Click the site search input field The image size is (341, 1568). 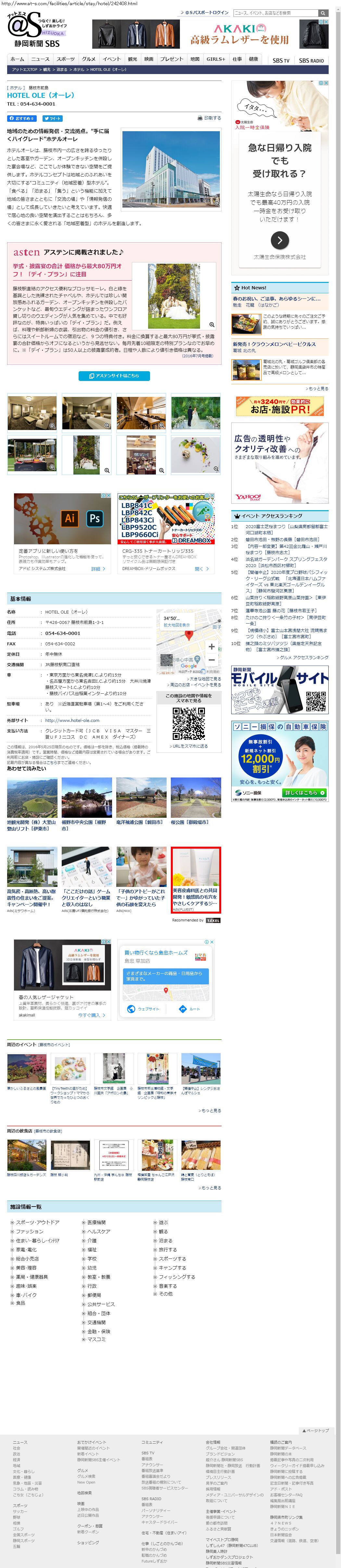pyautogui.click(x=276, y=13)
